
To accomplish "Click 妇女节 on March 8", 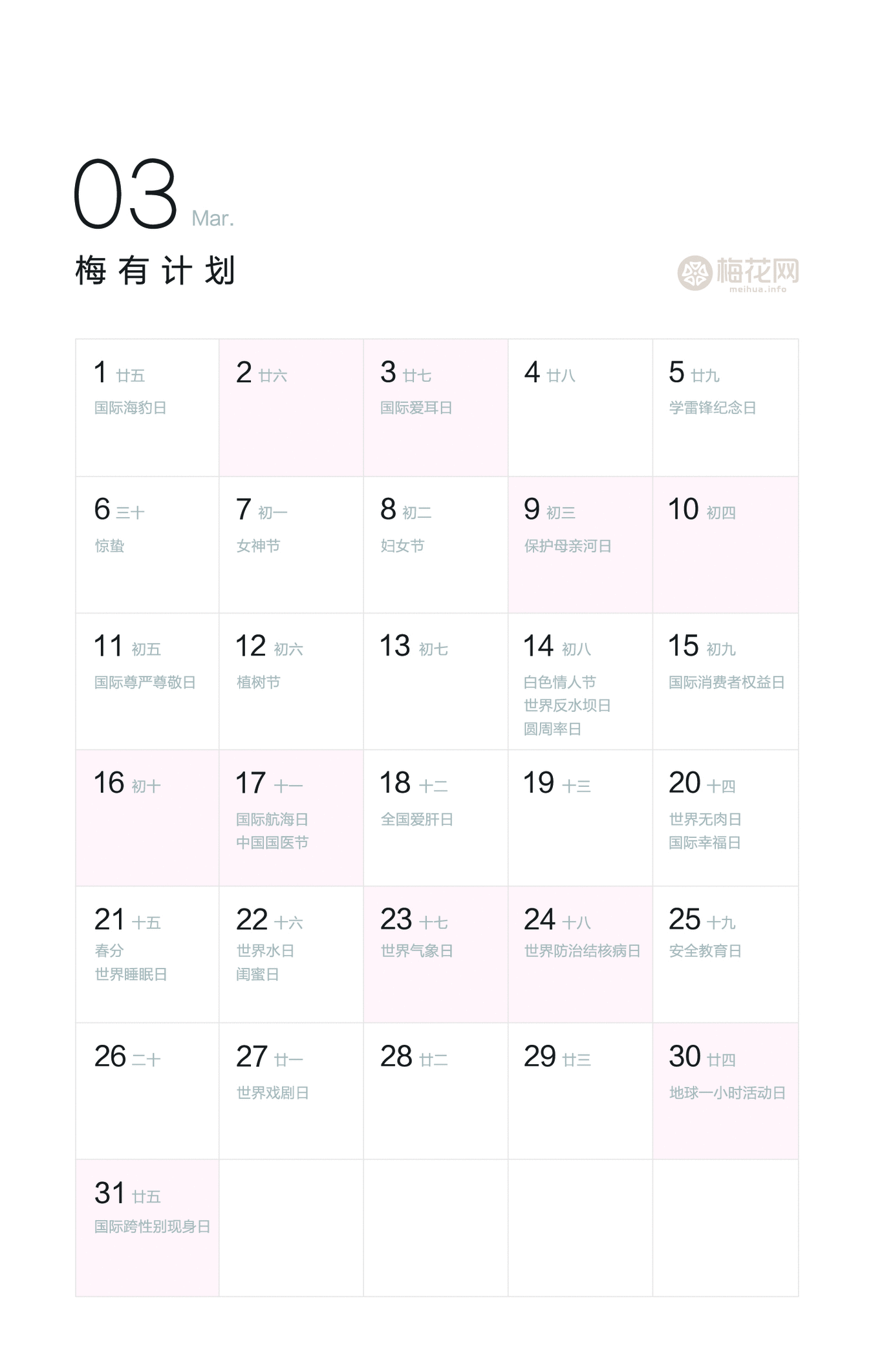I will pos(402,546).
